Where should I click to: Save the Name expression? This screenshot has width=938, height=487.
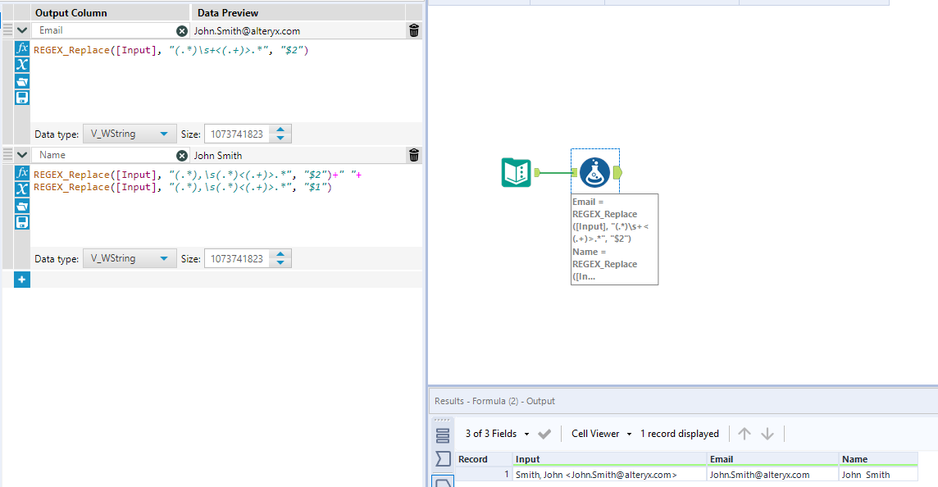[22, 222]
